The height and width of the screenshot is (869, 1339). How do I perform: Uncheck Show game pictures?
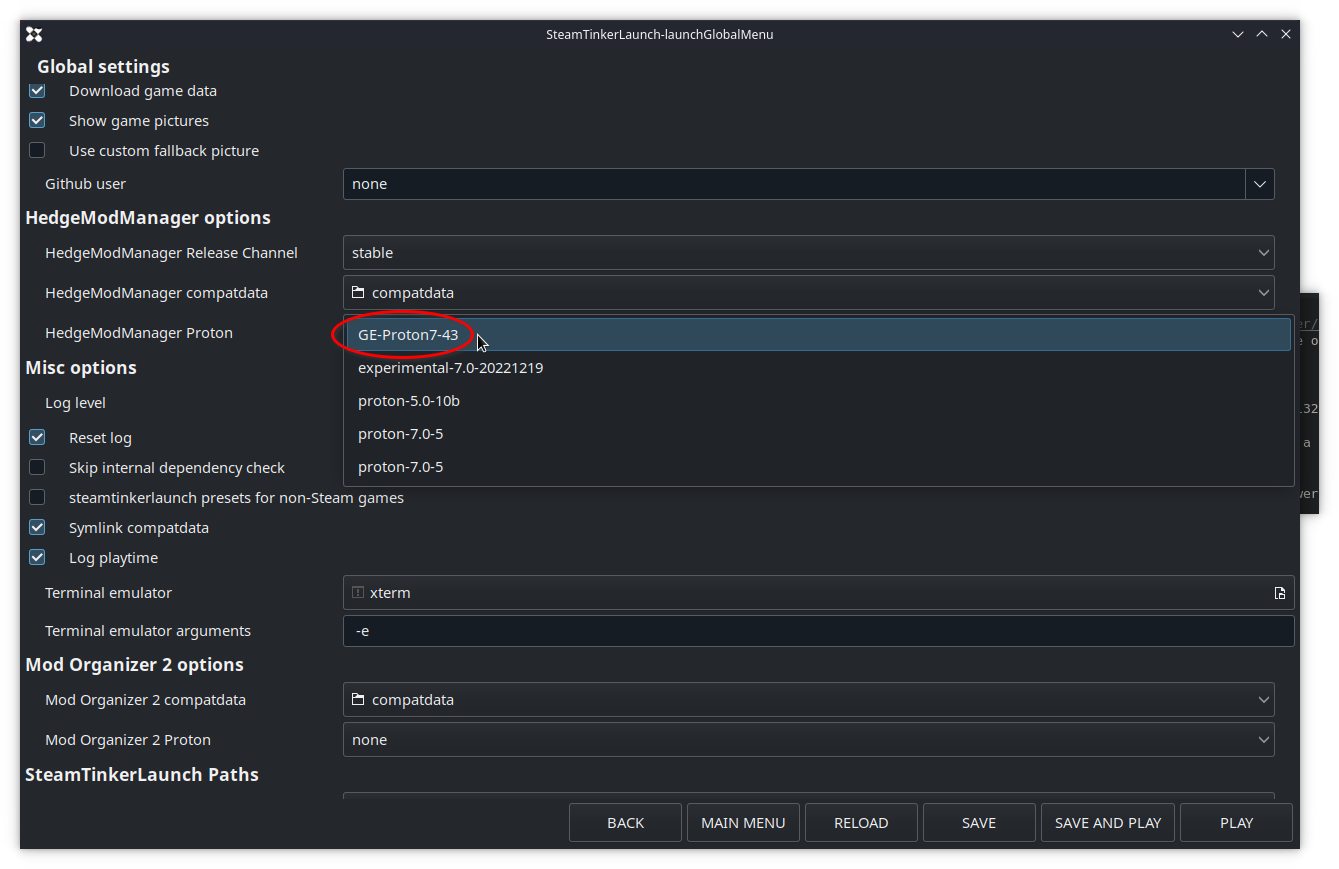pyautogui.click(x=37, y=121)
